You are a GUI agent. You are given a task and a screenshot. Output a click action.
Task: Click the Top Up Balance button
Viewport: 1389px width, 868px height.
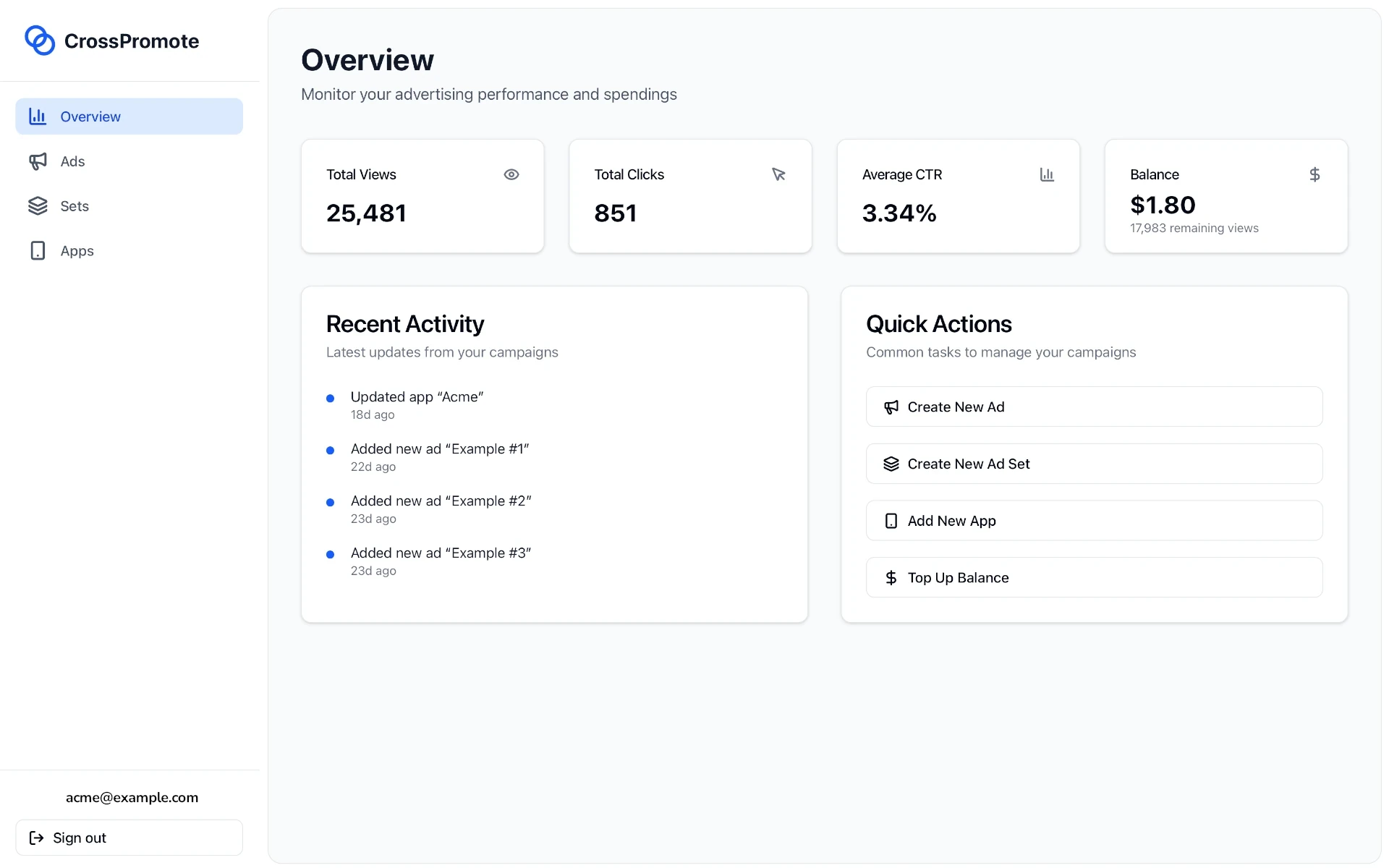click(1093, 577)
